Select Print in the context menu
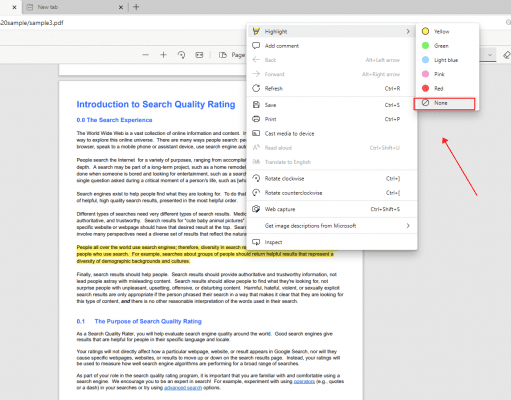The height and width of the screenshot is (400, 511). [332, 119]
